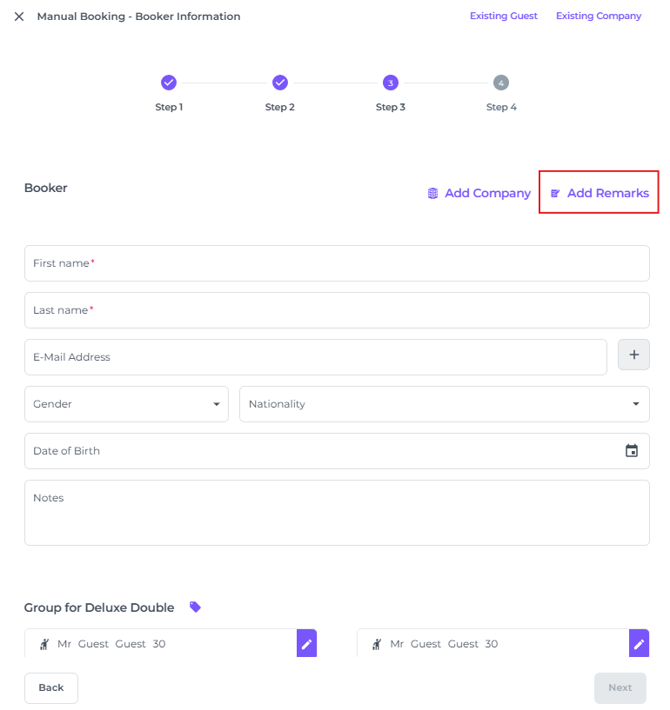Viewport: 670px width, 710px height.
Task: Select the Step 3 indicator
Action: coord(390,83)
